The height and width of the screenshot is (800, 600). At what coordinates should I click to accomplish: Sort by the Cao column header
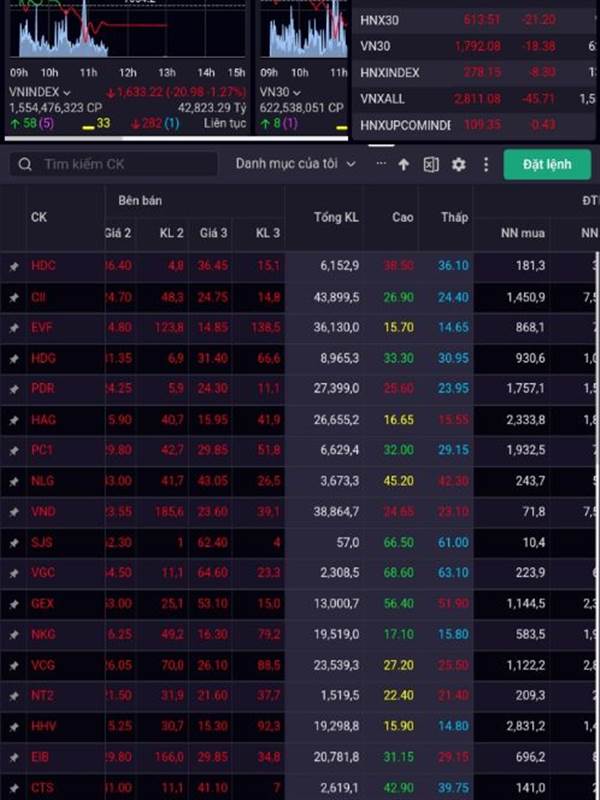click(x=403, y=217)
